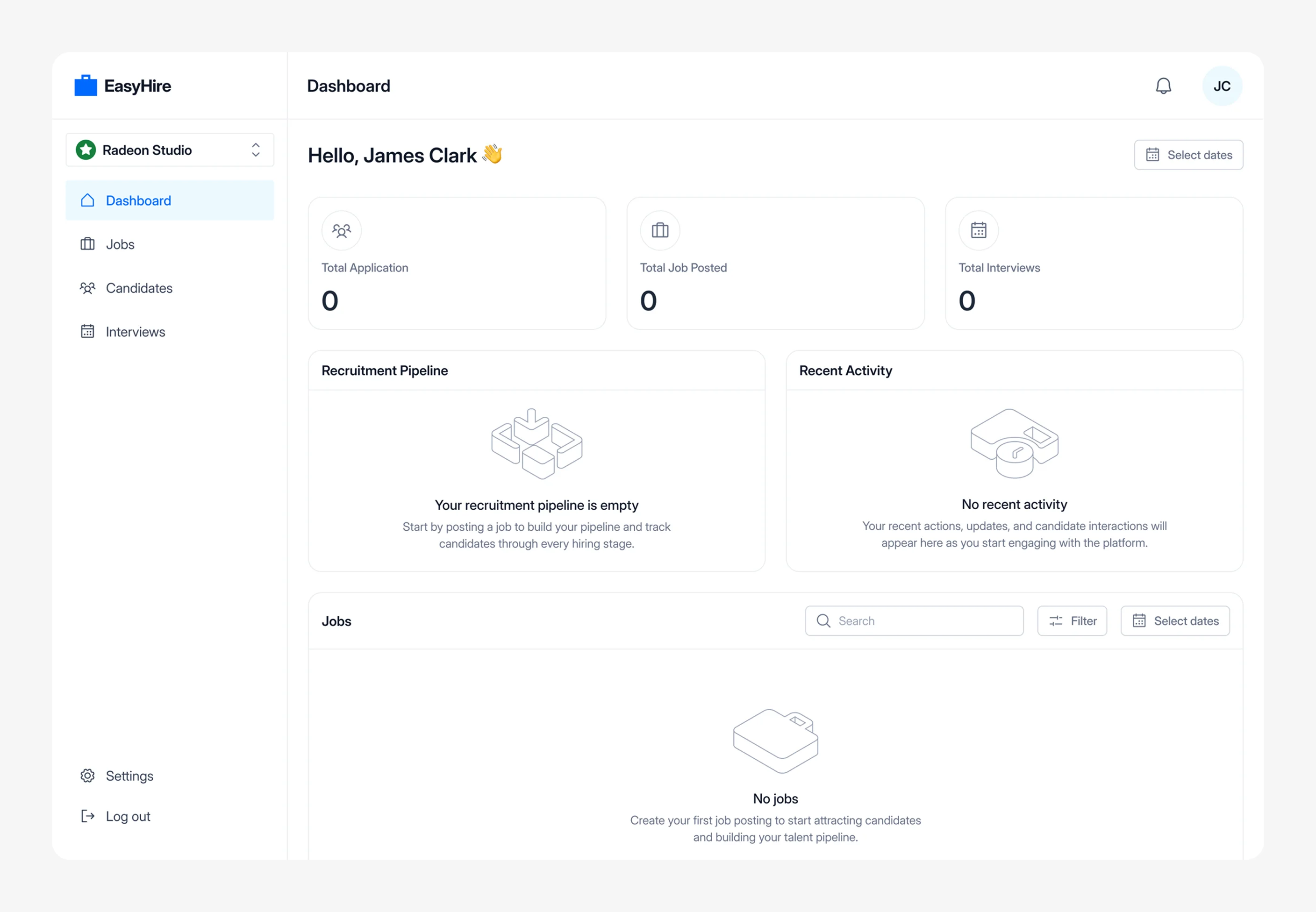
Task: Click the empty pipeline illustration
Action: 536,443
